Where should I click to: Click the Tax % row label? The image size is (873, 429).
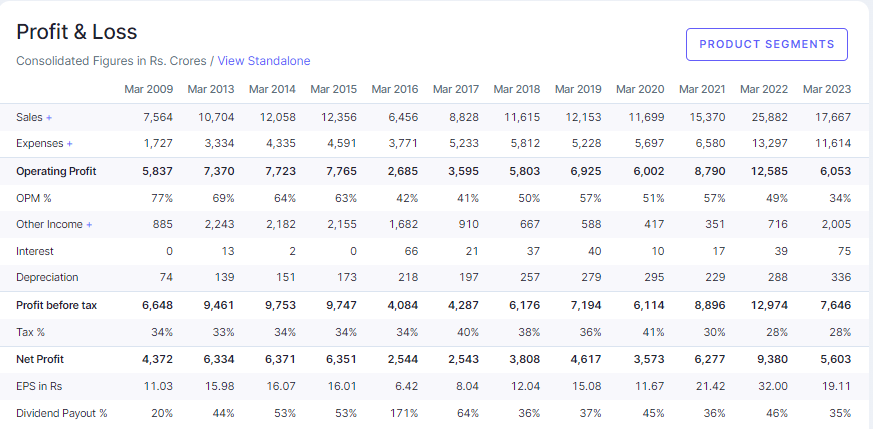click(x=30, y=332)
